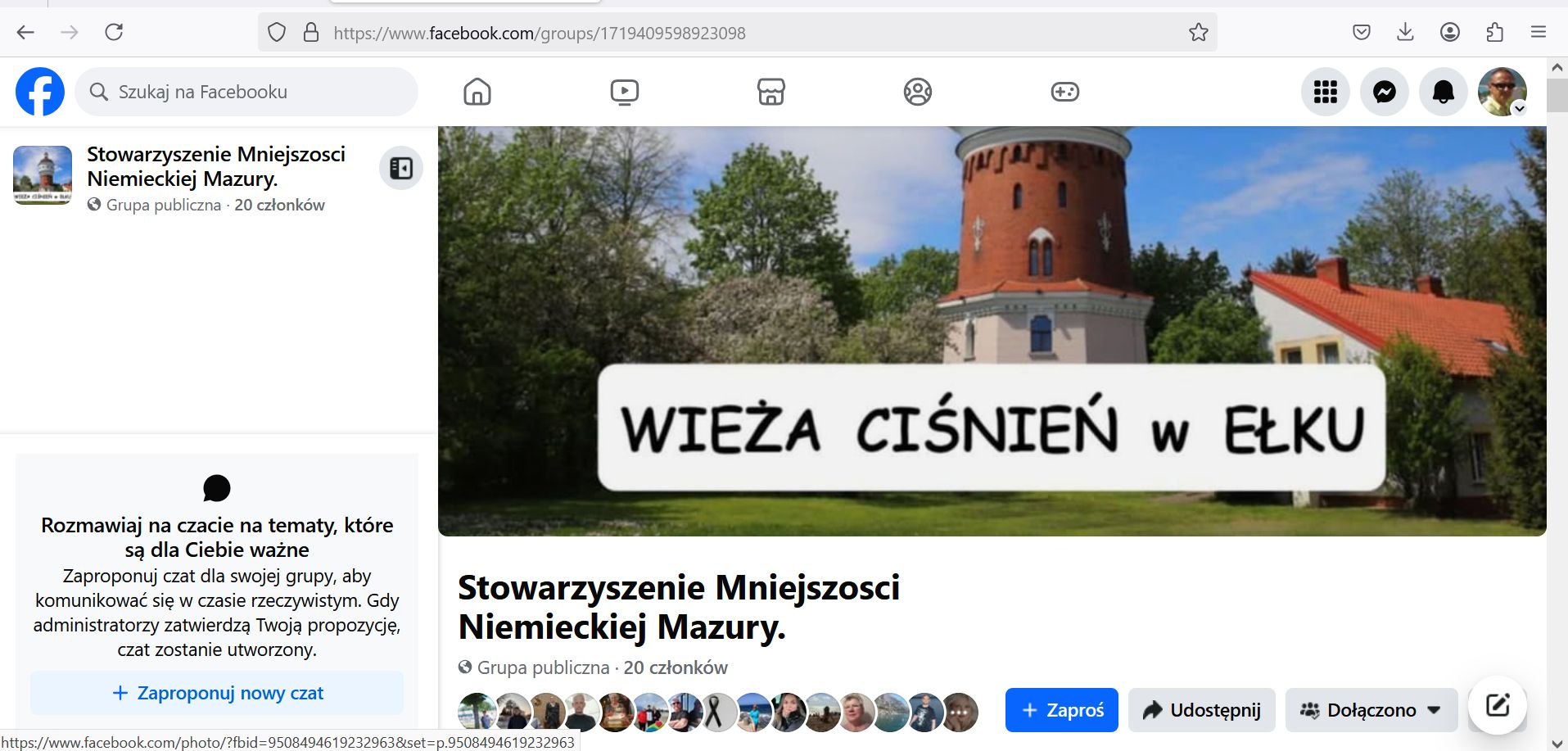Image resolution: width=1568 pixels, height=751 pixels.
Task: Open the notifications bell
Action: (x=1443, y=92)
